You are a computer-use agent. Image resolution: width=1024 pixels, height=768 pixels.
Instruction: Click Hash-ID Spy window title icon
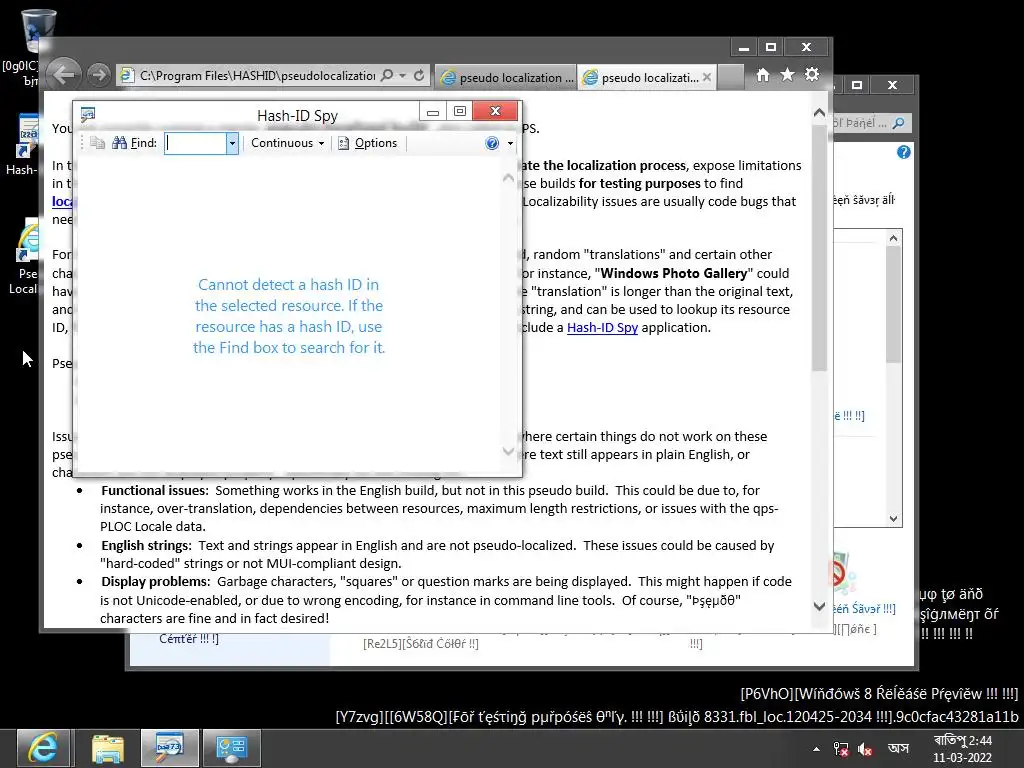coord(88,115)
